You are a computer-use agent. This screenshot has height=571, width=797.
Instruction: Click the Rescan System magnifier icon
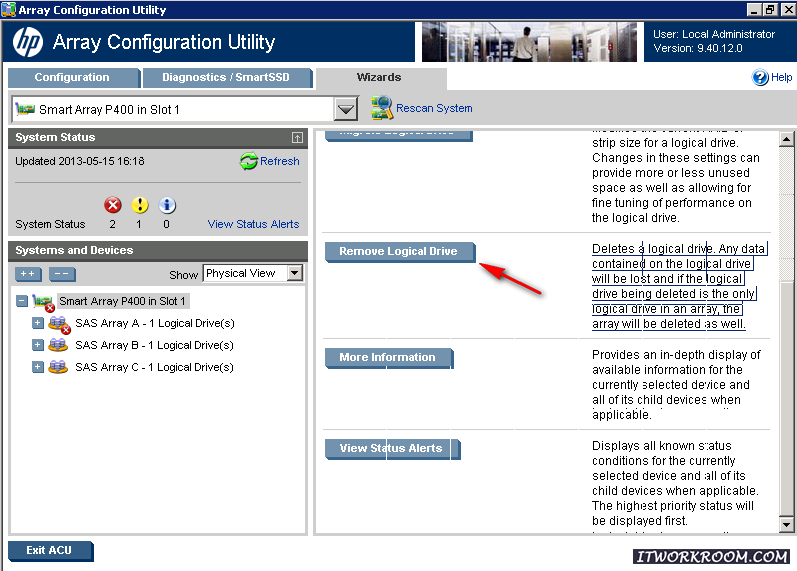tap(381, 108)
